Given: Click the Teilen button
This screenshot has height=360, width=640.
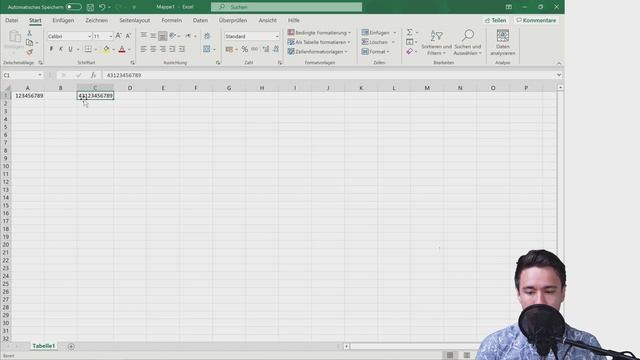Looking at the screenshot, I should pyautogui.click(x=496, y=20).
